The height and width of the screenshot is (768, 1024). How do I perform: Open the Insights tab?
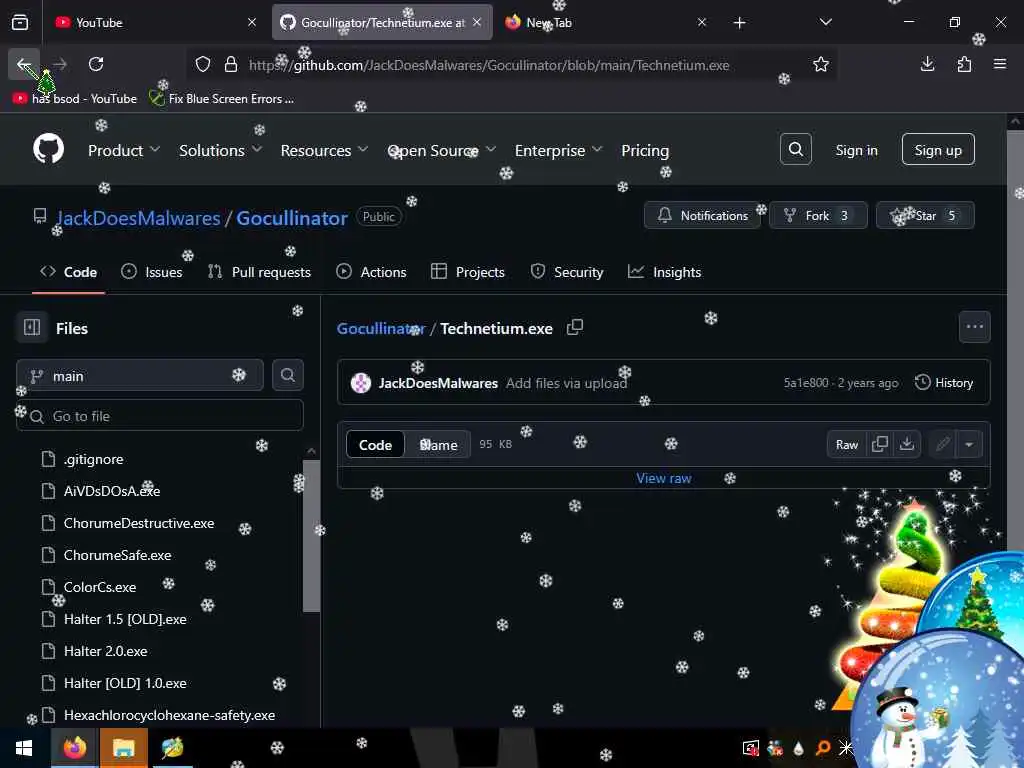(665, 272)
